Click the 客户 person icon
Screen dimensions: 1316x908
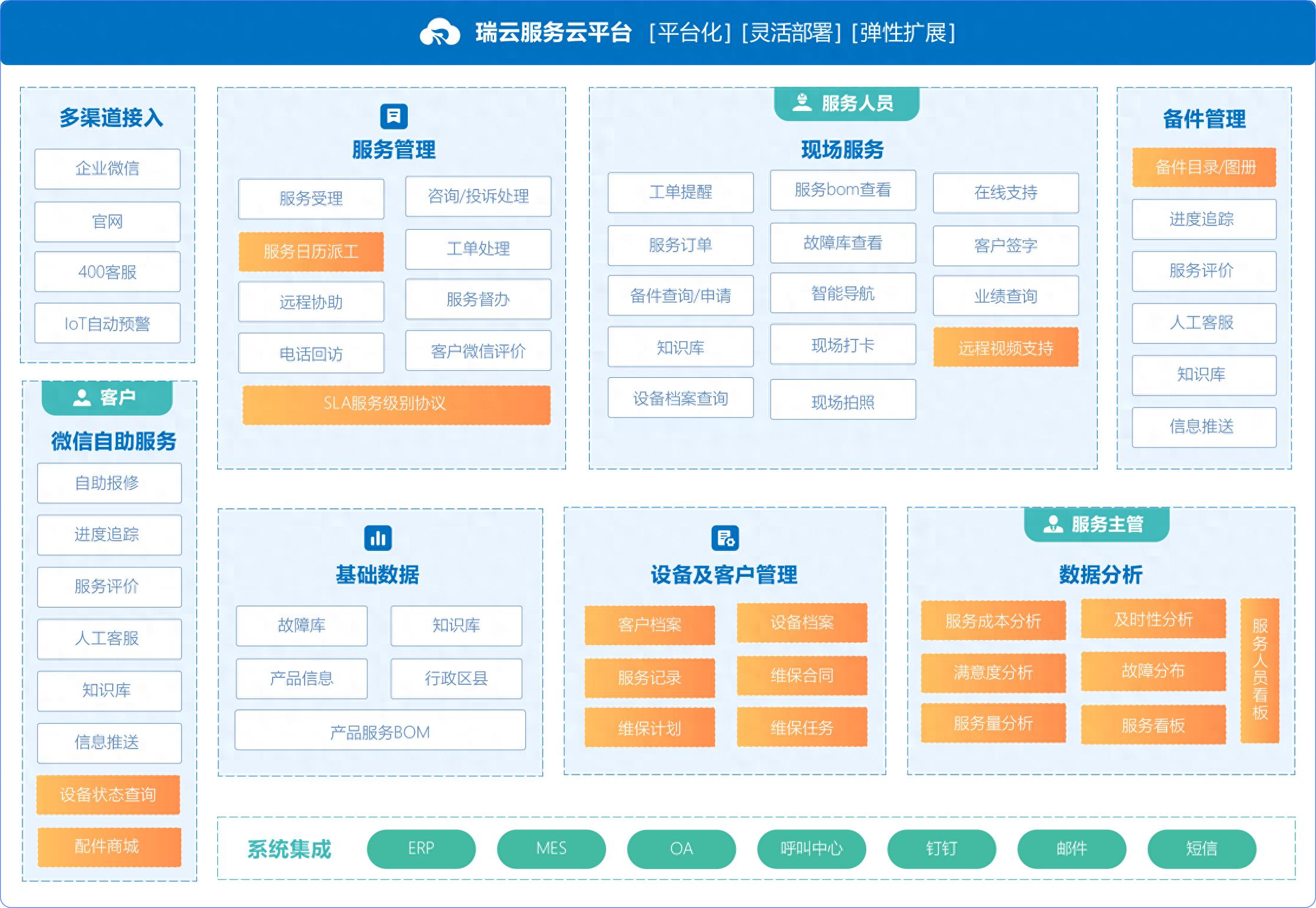coord(81,397)
